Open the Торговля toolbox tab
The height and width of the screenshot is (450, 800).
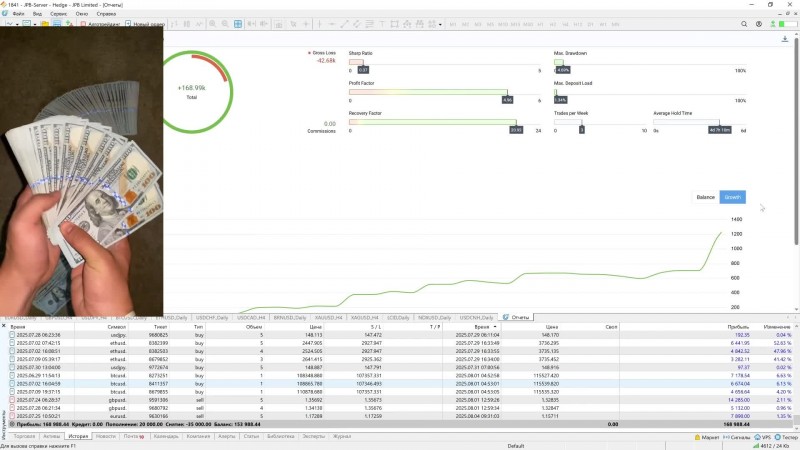(24, 436)
